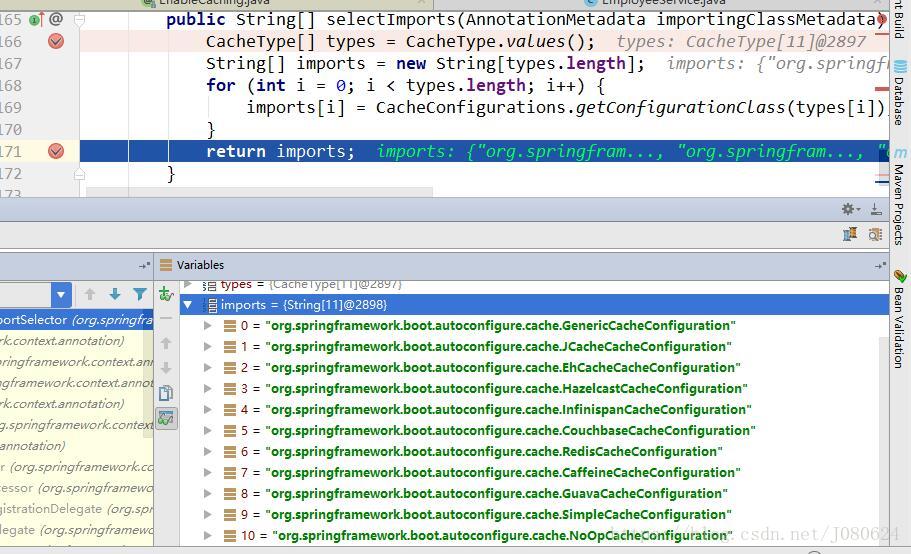Toggle the breakpoint on line 166
The image size is (911, 554).
point(56,41)
